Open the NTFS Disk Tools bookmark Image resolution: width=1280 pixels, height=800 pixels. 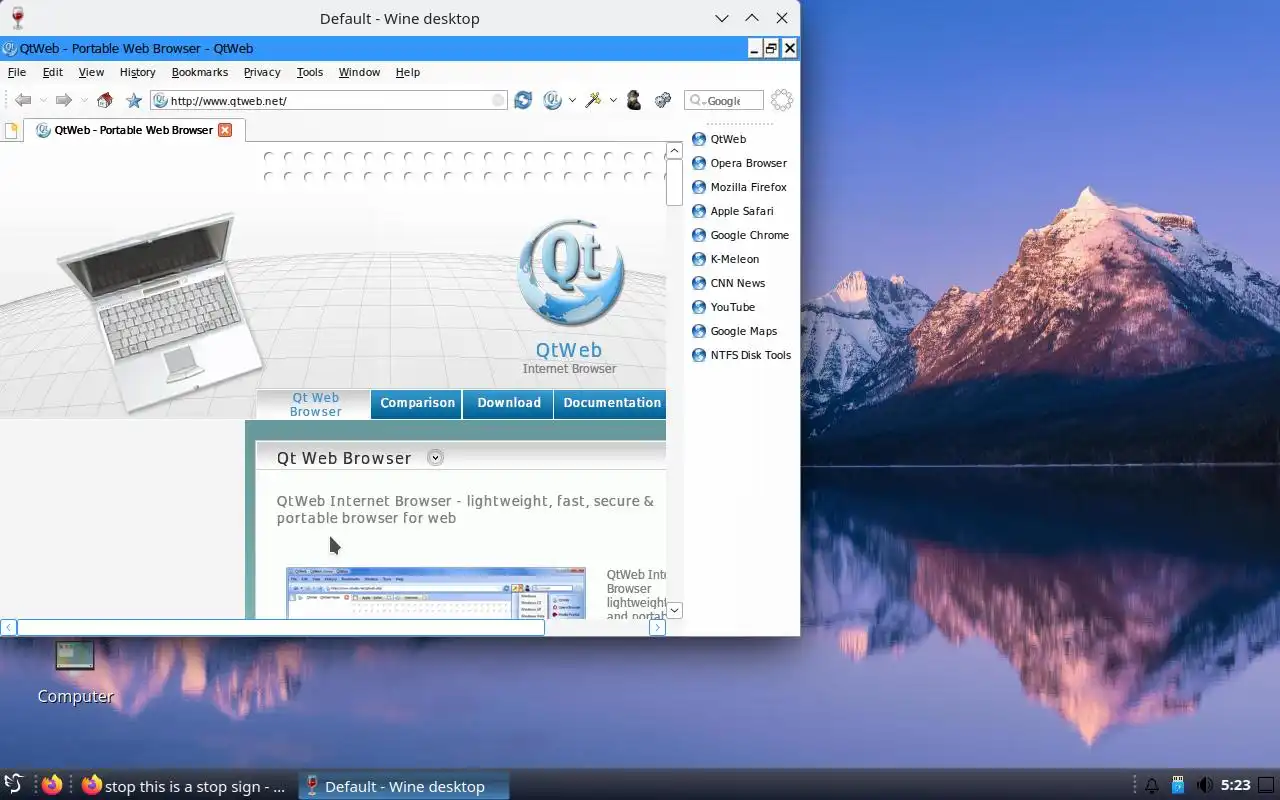pos(742,355)
